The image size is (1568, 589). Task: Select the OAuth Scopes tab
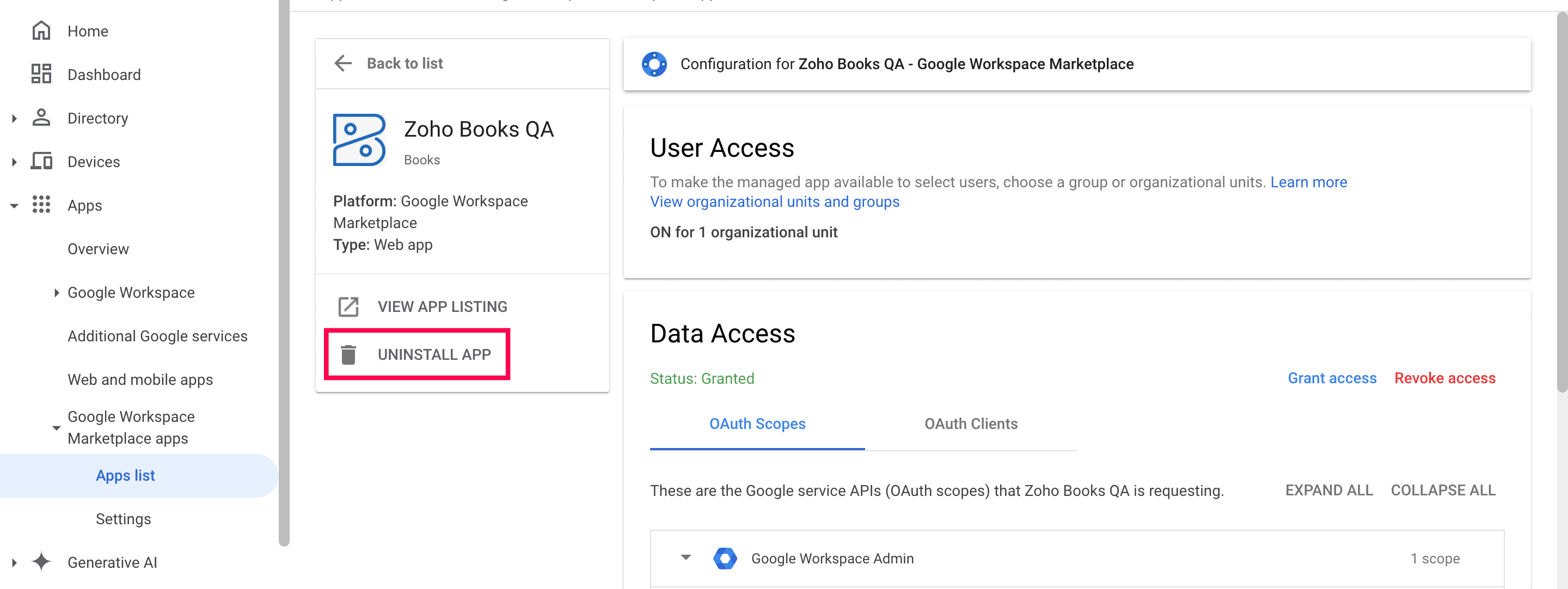click(757, 424)
